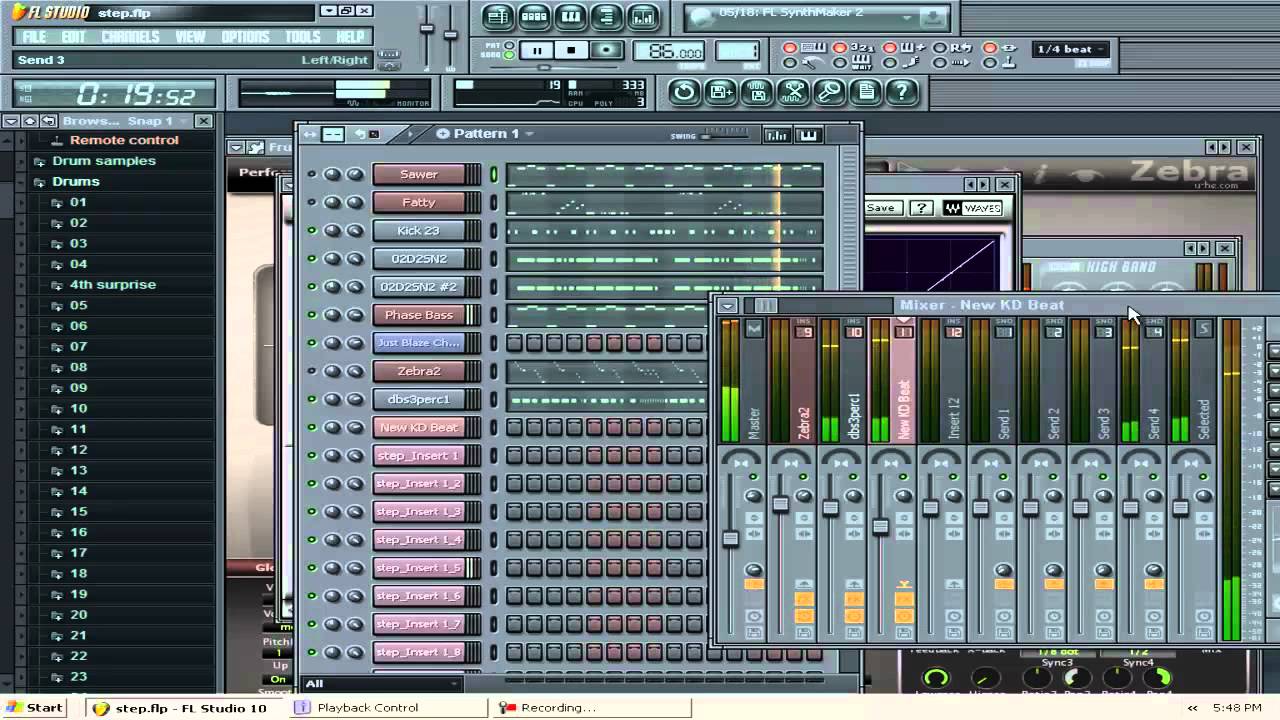Click FX icon on Zebra2 mixer track

804,599
